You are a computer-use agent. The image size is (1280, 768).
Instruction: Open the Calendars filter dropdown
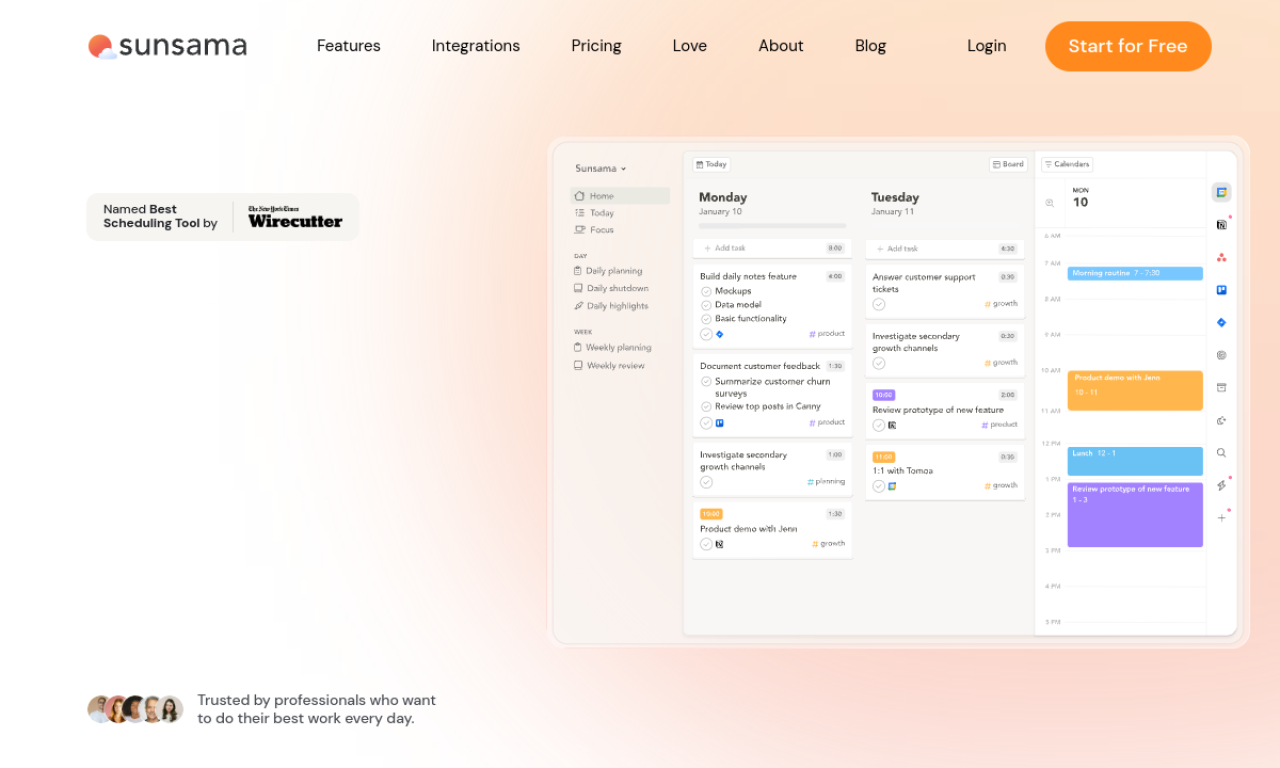(1067, 164)
